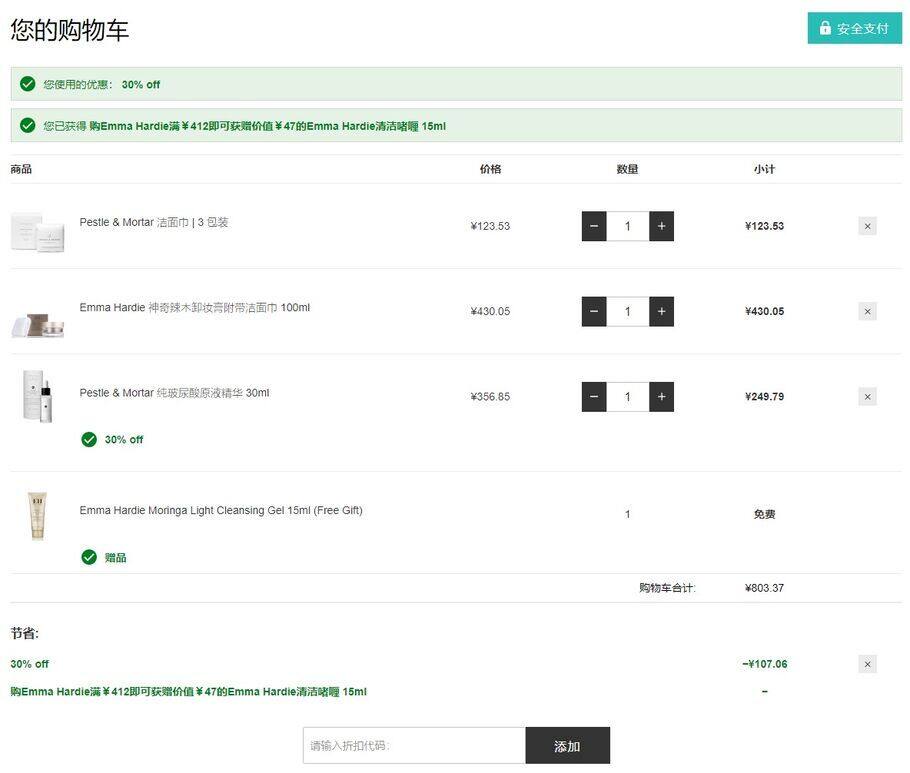Increase quantity of Emma Hardie 卸妆膏 100ml
This screenshot has width=910, height=773.
[661, 311]
